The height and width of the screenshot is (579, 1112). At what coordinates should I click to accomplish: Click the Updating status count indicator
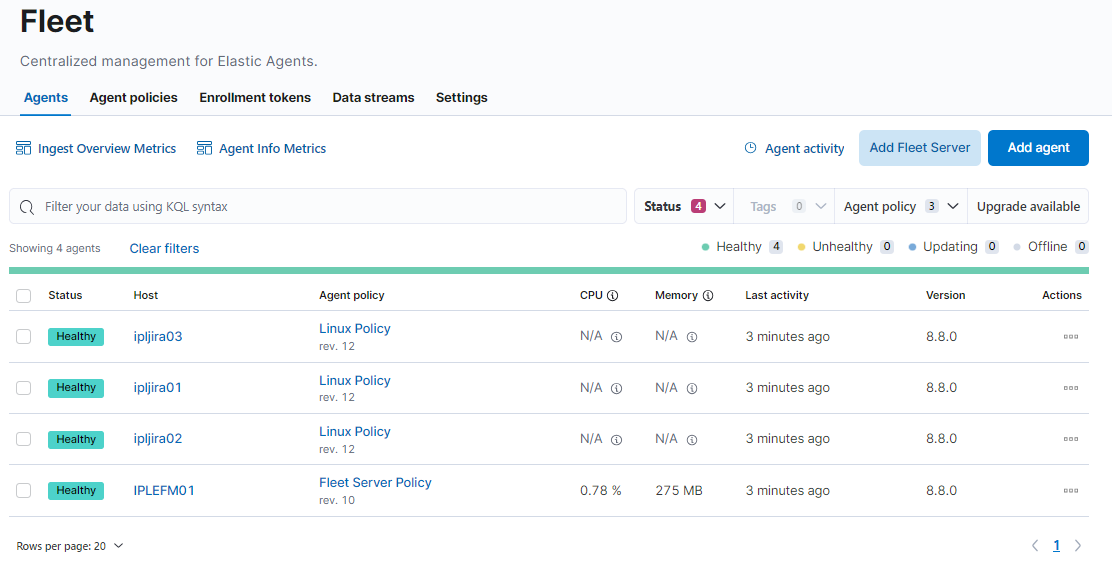pyautogui.click(x=953, y=247)
